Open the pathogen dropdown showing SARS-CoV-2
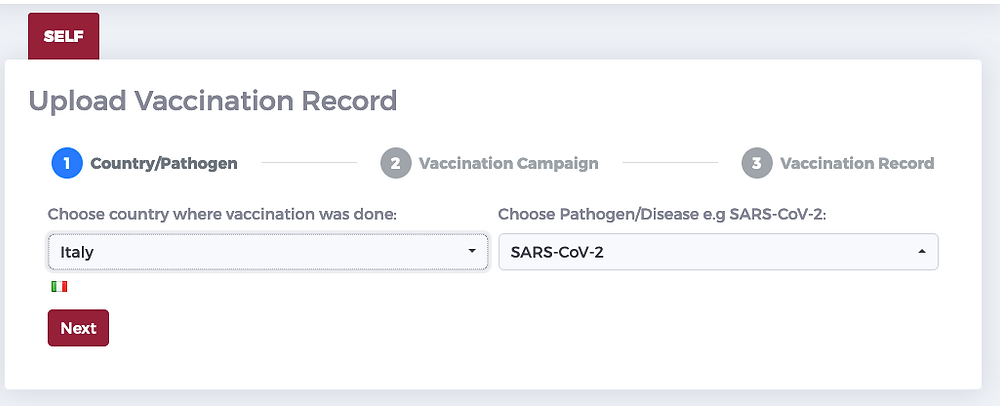Viewport: 1000px width, 406px height. click(718, 252)
